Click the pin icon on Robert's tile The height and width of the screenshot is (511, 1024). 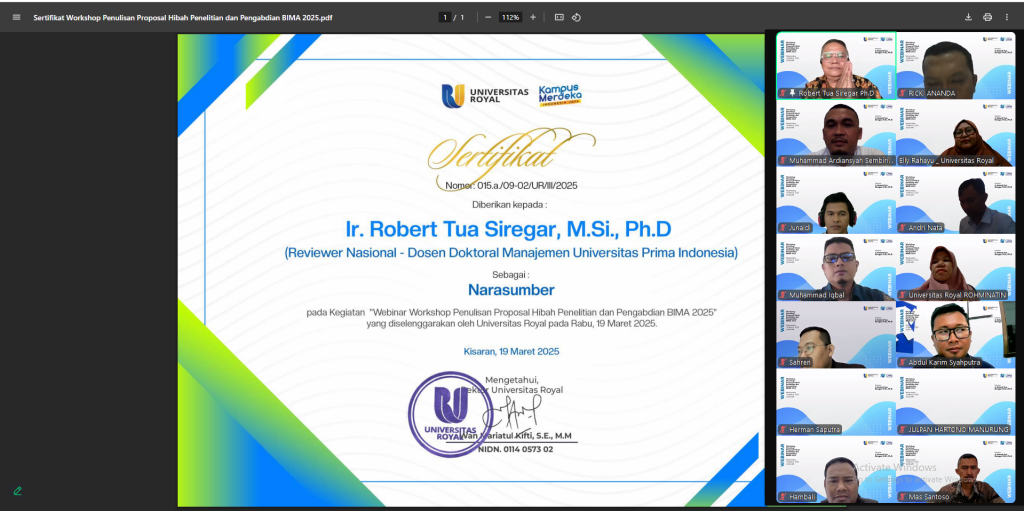click(792, 93)
